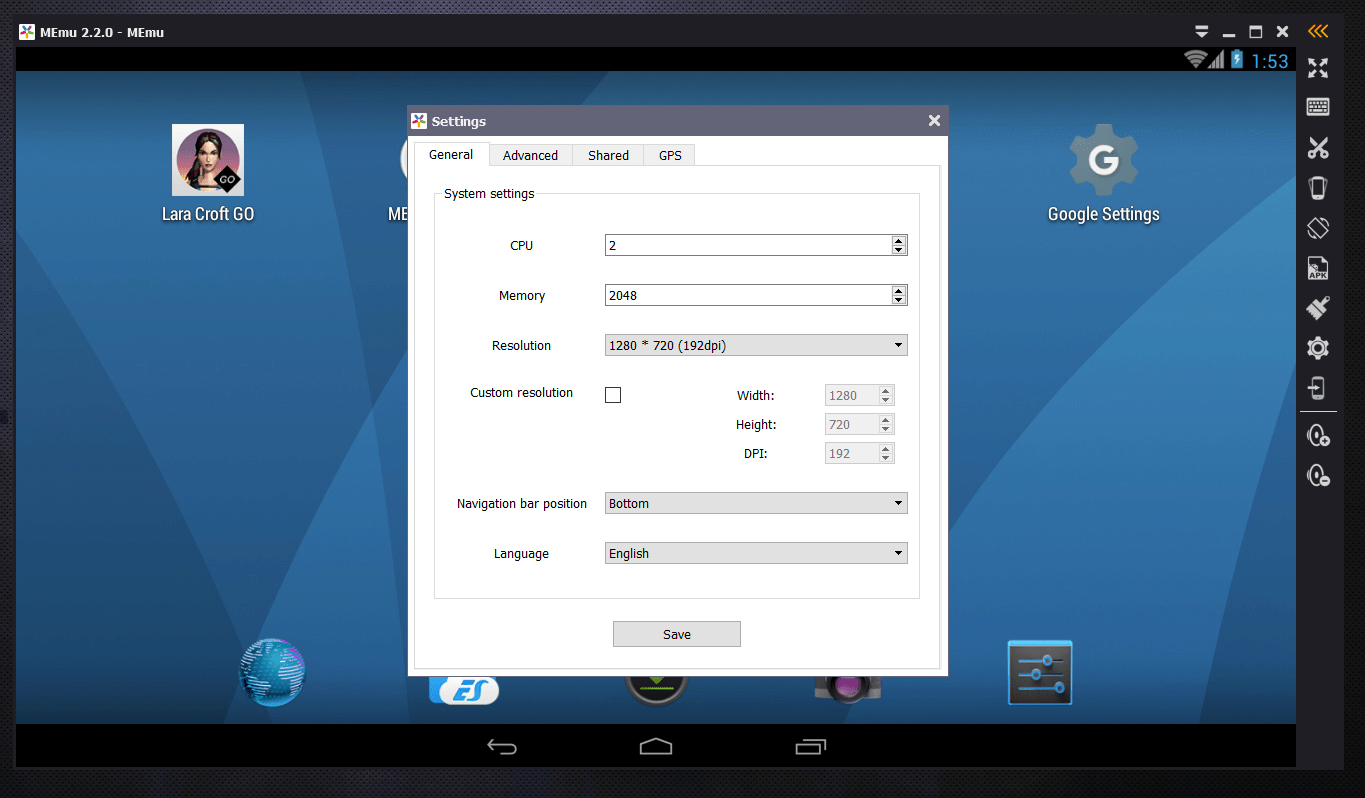Select the scissors screenshot tool
The image size is (1365, 798).
click(x=1318, y=148)
